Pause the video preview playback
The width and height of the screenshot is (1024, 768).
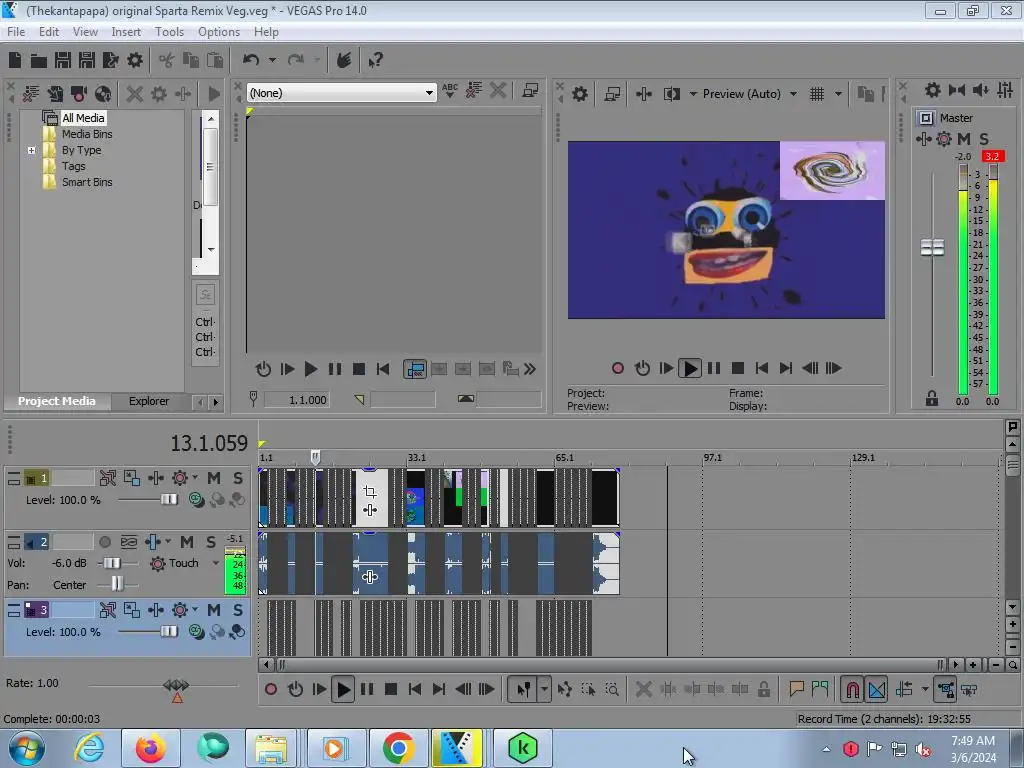(714, 368)
